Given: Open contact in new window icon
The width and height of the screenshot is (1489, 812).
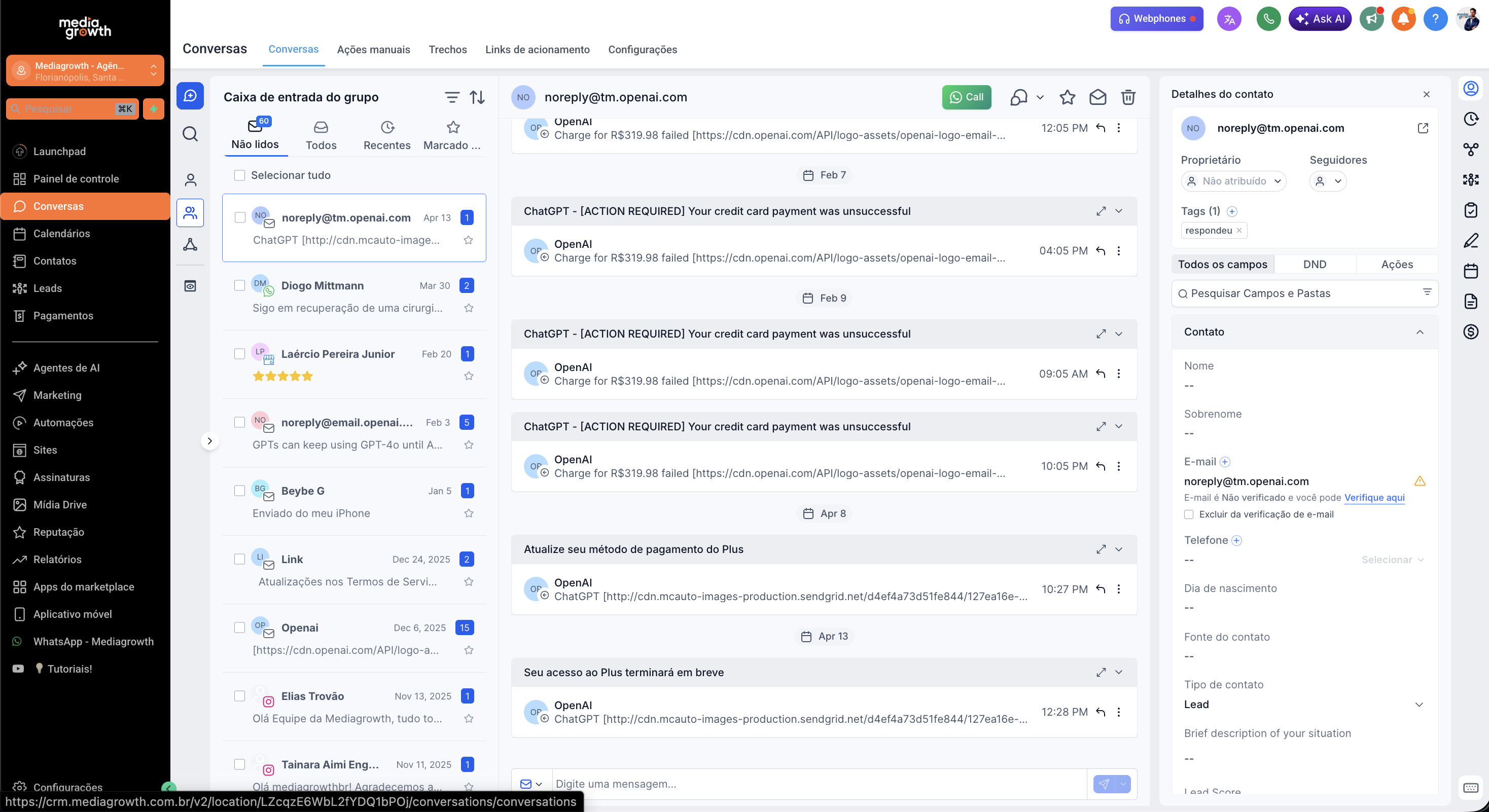Looking at the screenshot, I should 1423,128.
